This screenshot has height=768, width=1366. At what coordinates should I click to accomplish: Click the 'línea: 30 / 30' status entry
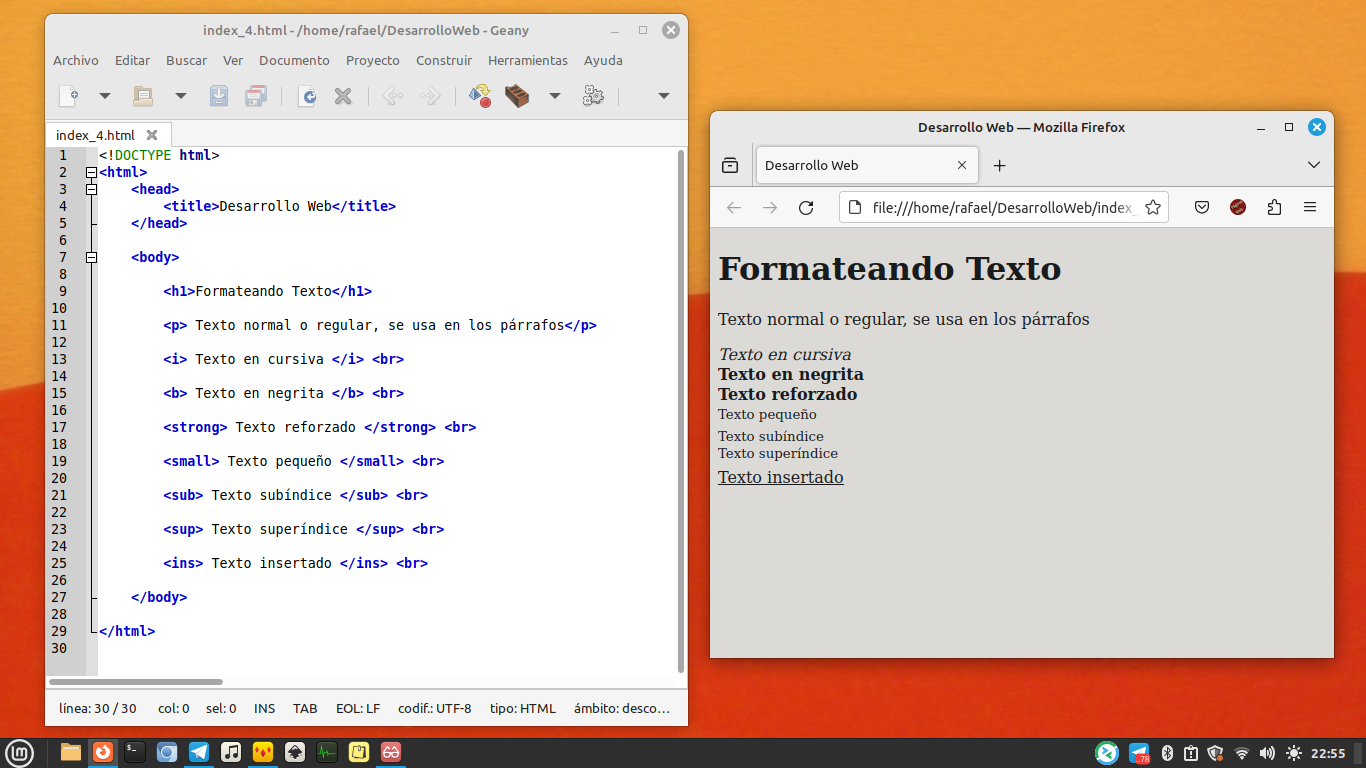click(x=98, y=708)
